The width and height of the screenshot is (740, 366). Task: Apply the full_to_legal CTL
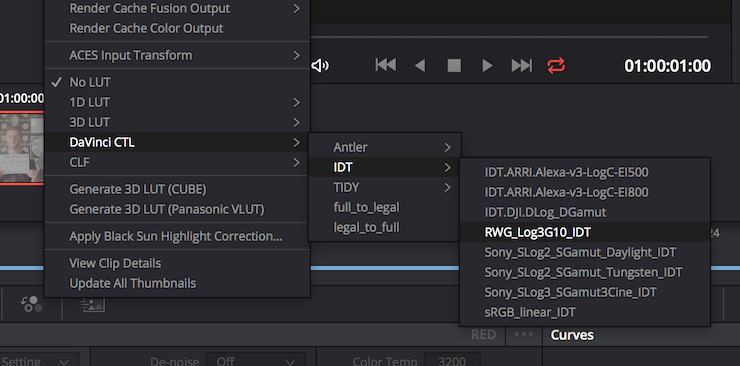tap(385, 207)
